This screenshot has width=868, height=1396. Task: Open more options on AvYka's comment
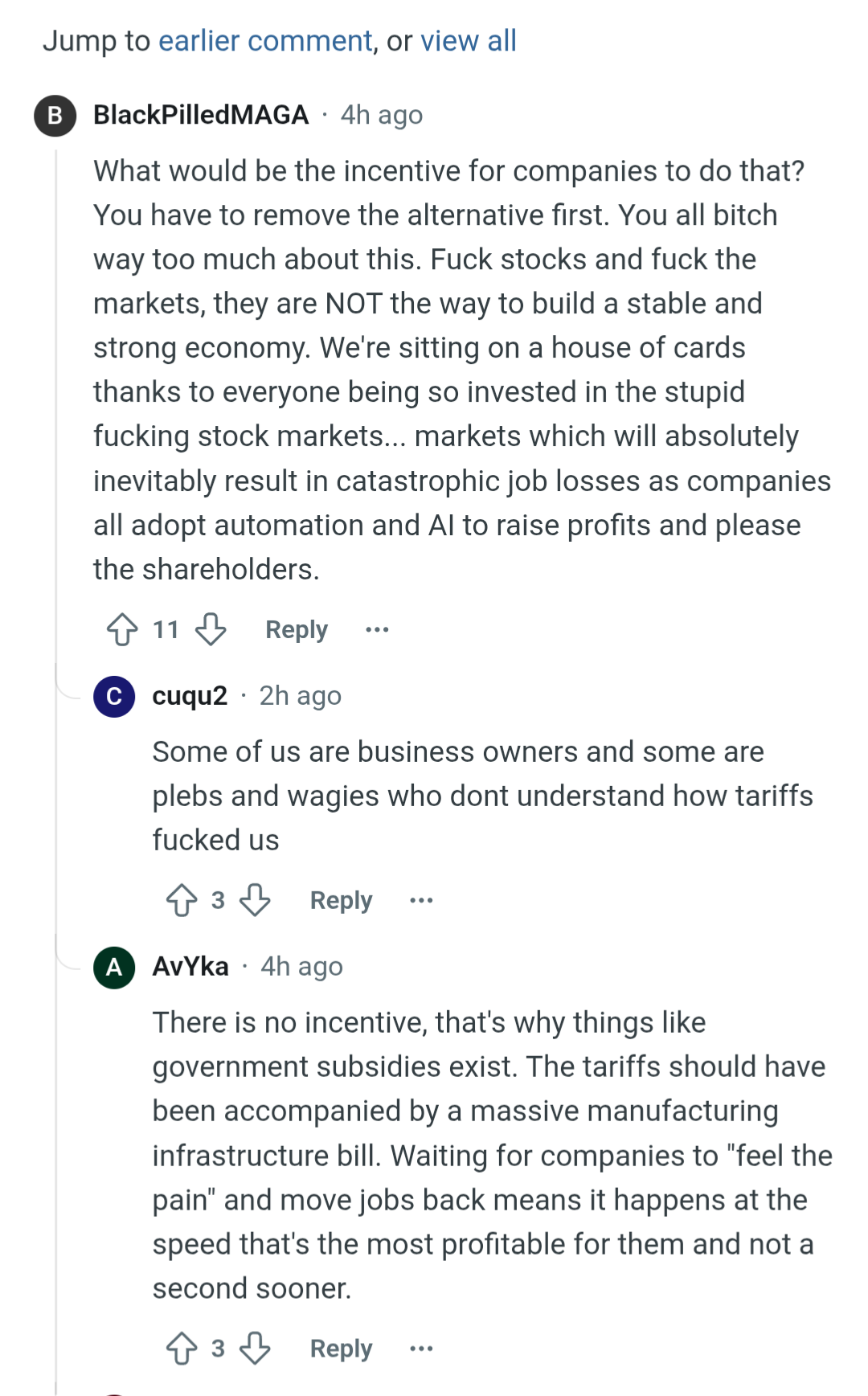tap(421, 1348)
